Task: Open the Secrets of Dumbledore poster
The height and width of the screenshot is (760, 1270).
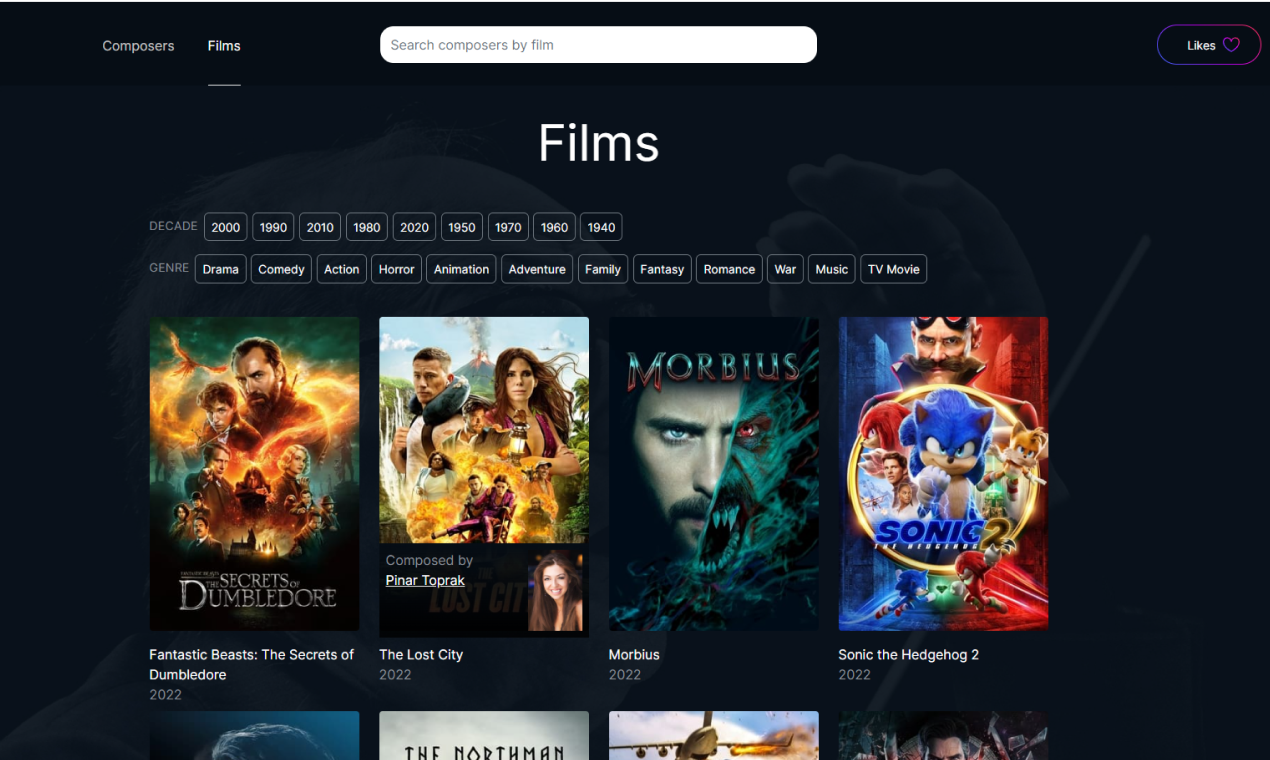Action: 254,474
